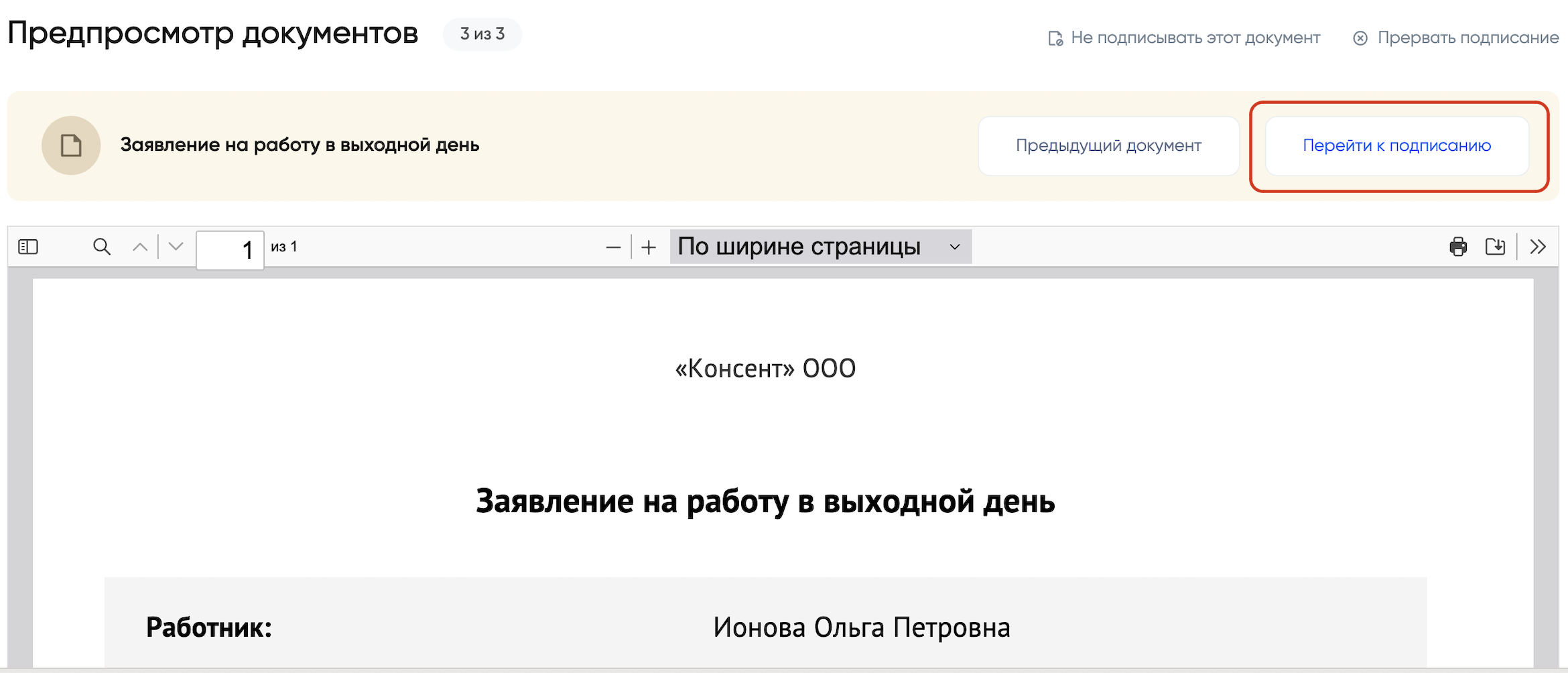Click "Перейти к подписанию" button
Viewport: 1568px width, 673px height.
coord(1396,145)
